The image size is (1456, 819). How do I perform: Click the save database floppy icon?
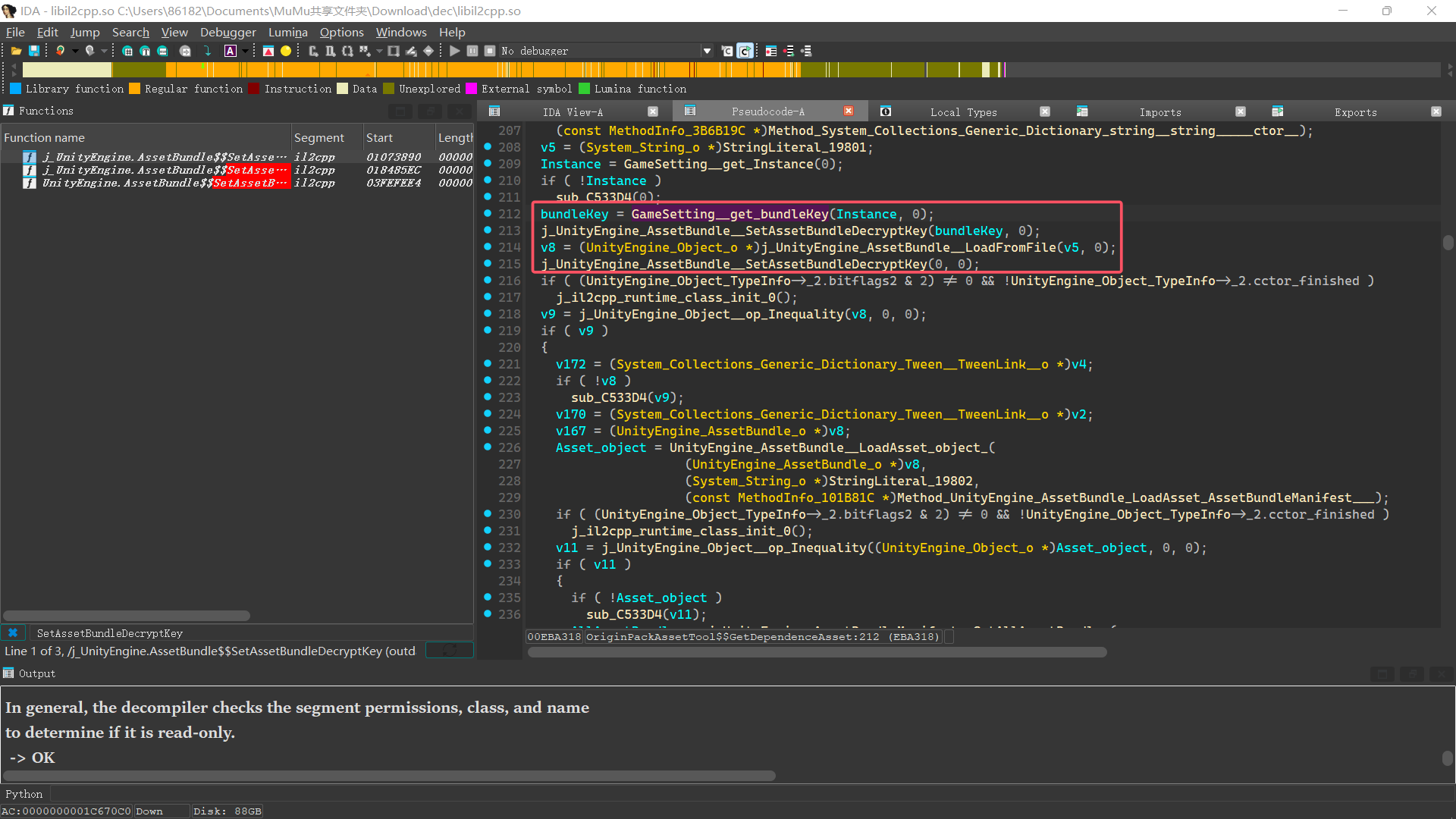pyautogui.click(x=34, y=51)
